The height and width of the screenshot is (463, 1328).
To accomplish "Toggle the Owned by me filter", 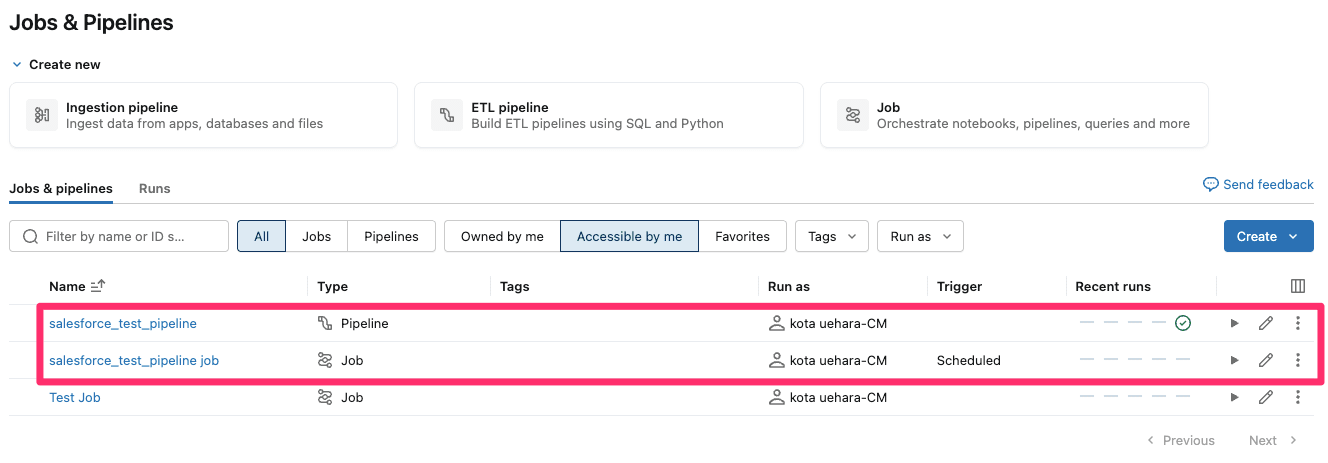I will pos(502,236).
